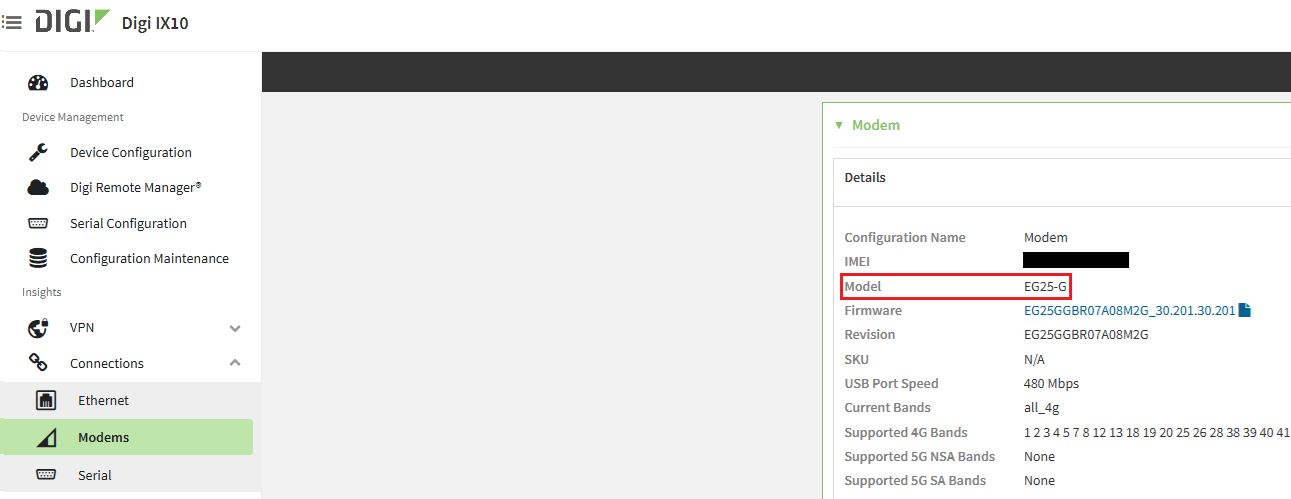This screenshot has height=499, width=1291.
Task: Click the VPN globe icon
Action: (38, 328)
